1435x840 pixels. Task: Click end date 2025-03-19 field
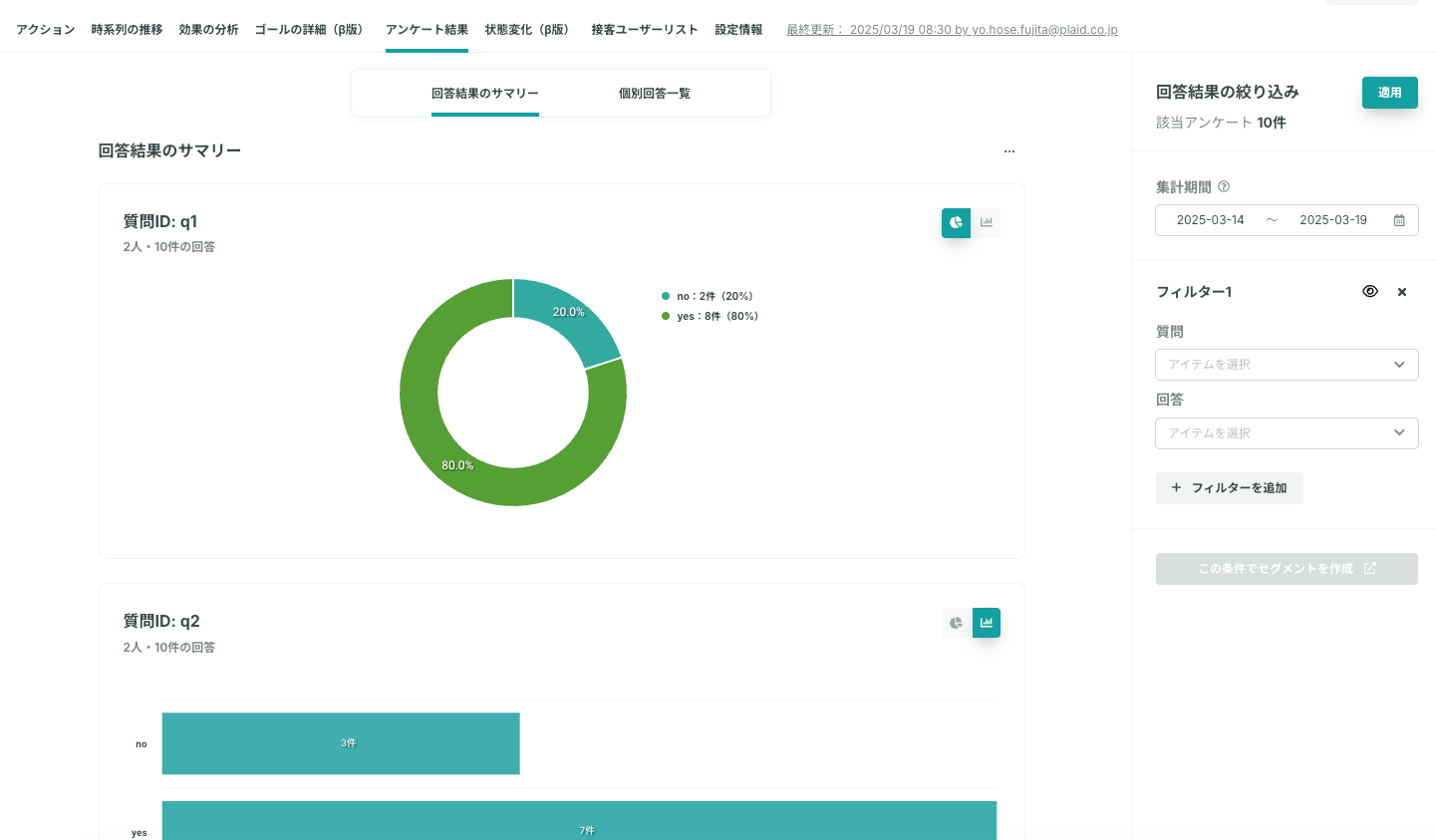1333,220
